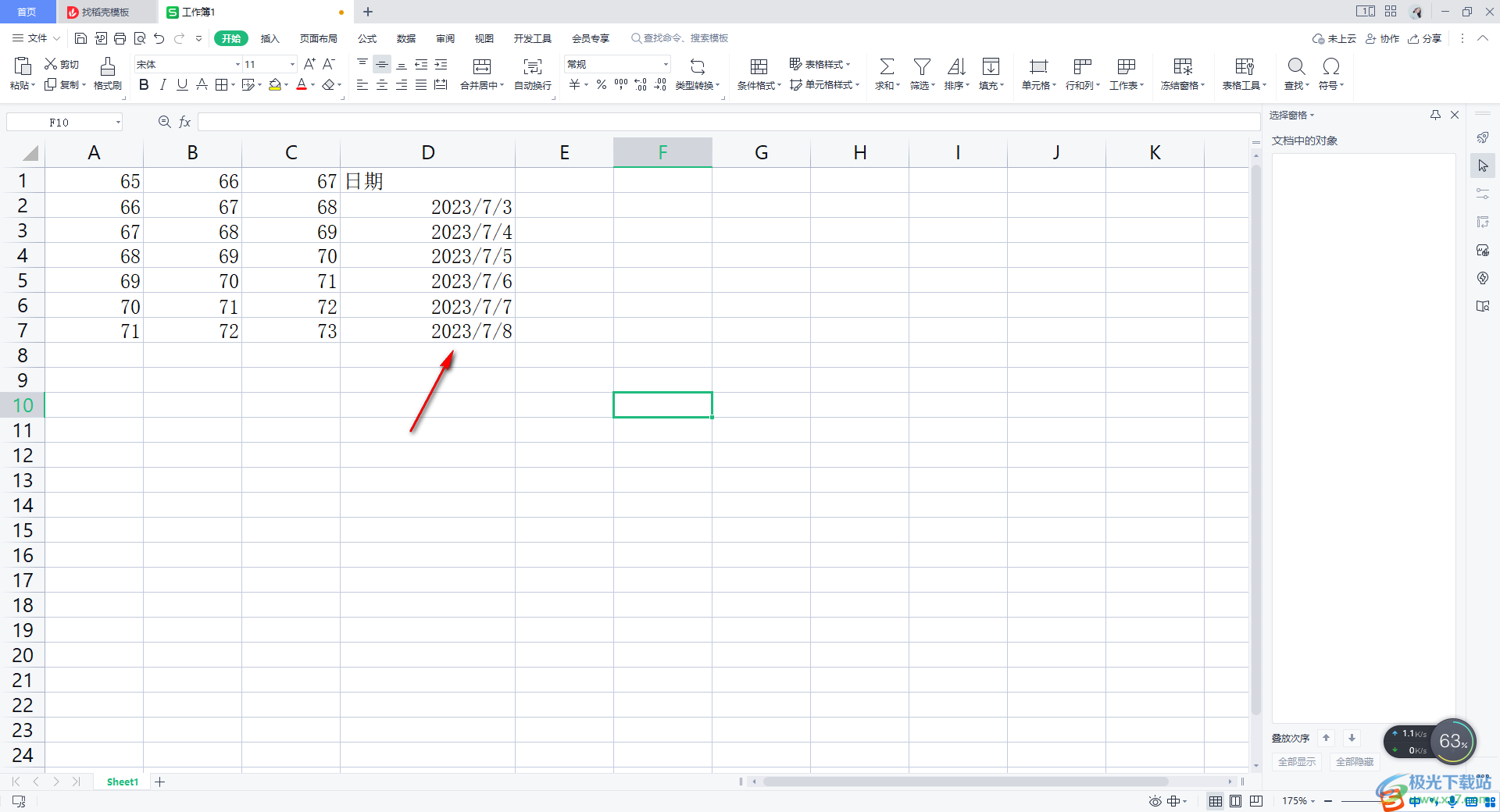
Task: Toggle vertical middle alignment
Action: pos(382,64)
